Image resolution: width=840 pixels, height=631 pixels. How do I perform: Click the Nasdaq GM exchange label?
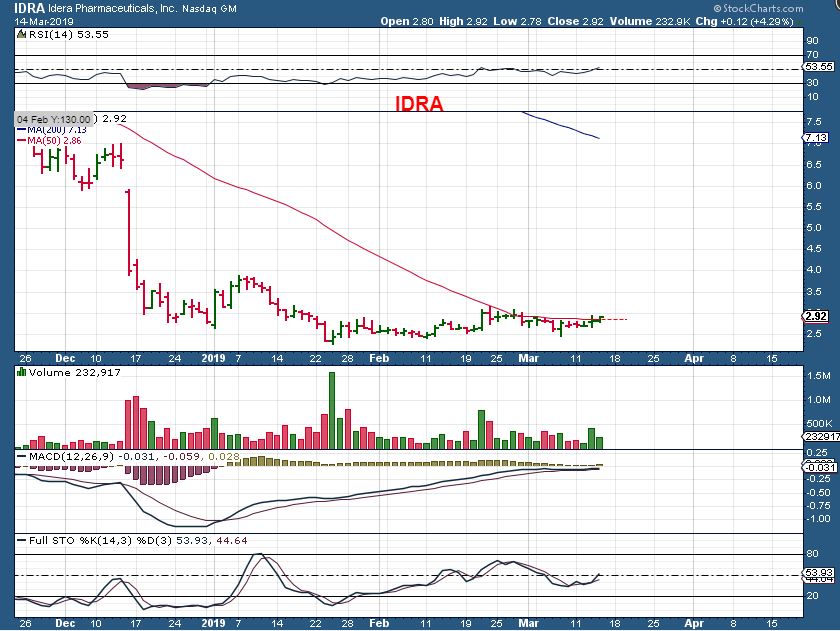(x=209, y=9)
